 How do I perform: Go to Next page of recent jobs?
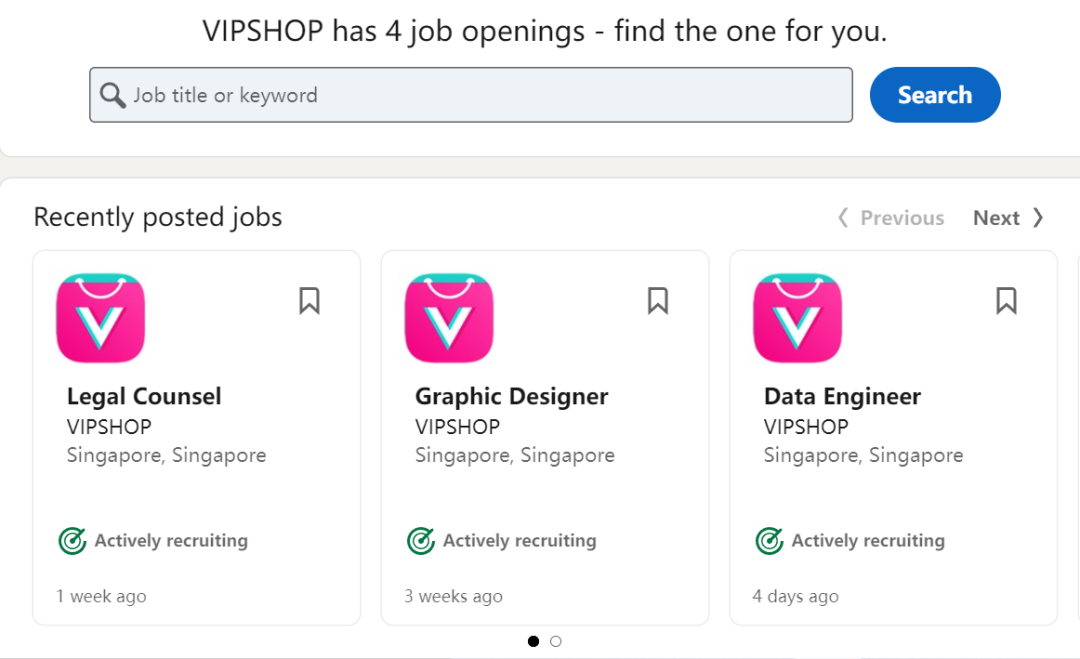tap(1008, 218)
